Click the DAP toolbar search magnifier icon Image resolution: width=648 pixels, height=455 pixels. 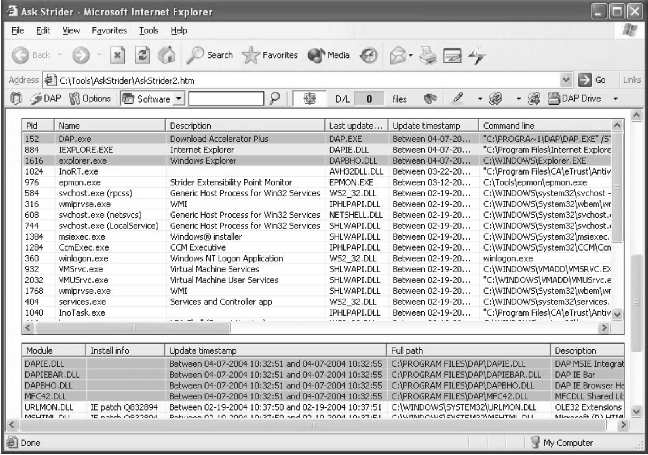274,99
